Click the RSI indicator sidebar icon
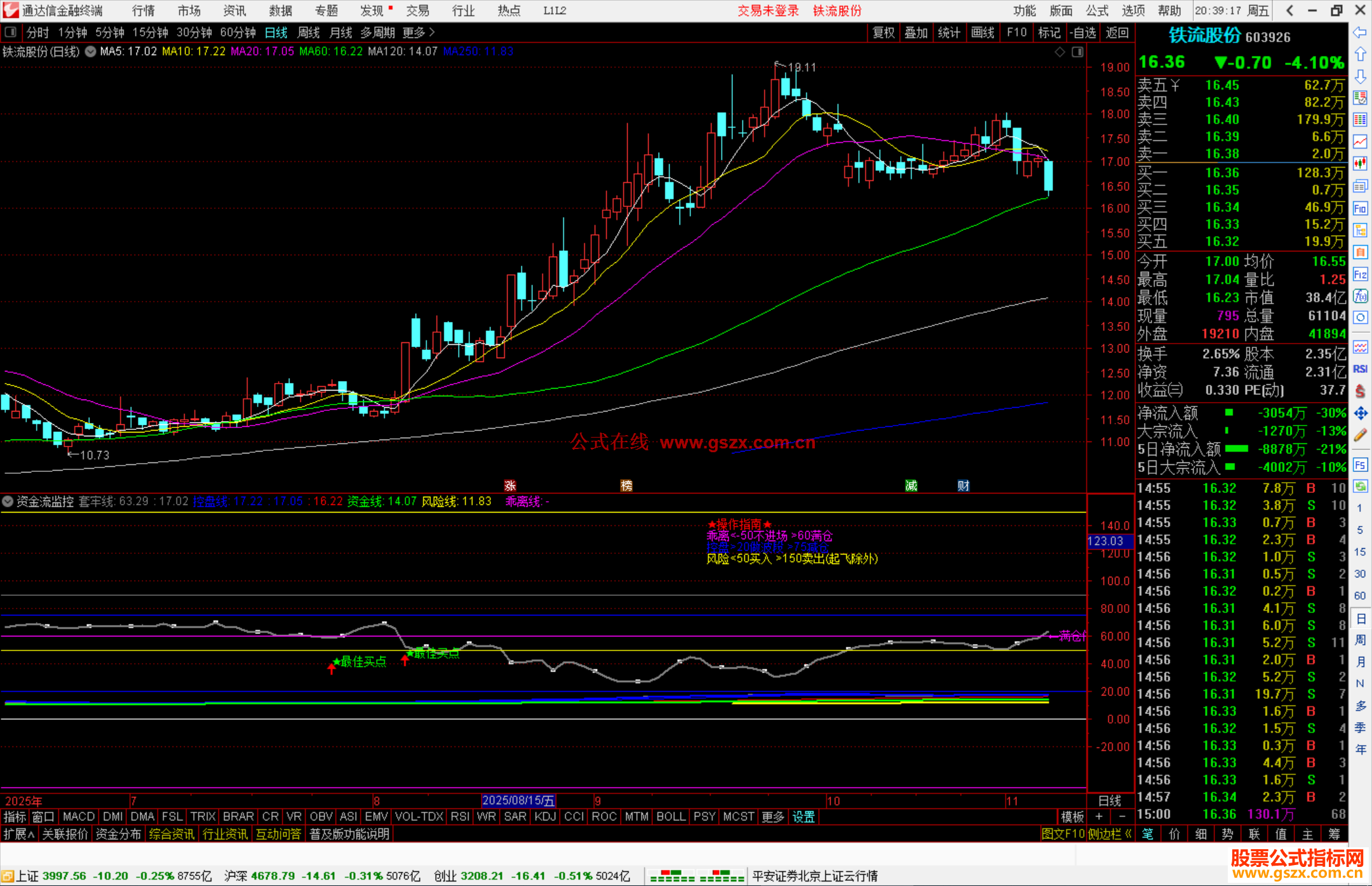Screen dimensions: 1372x886 [1360, 369]
